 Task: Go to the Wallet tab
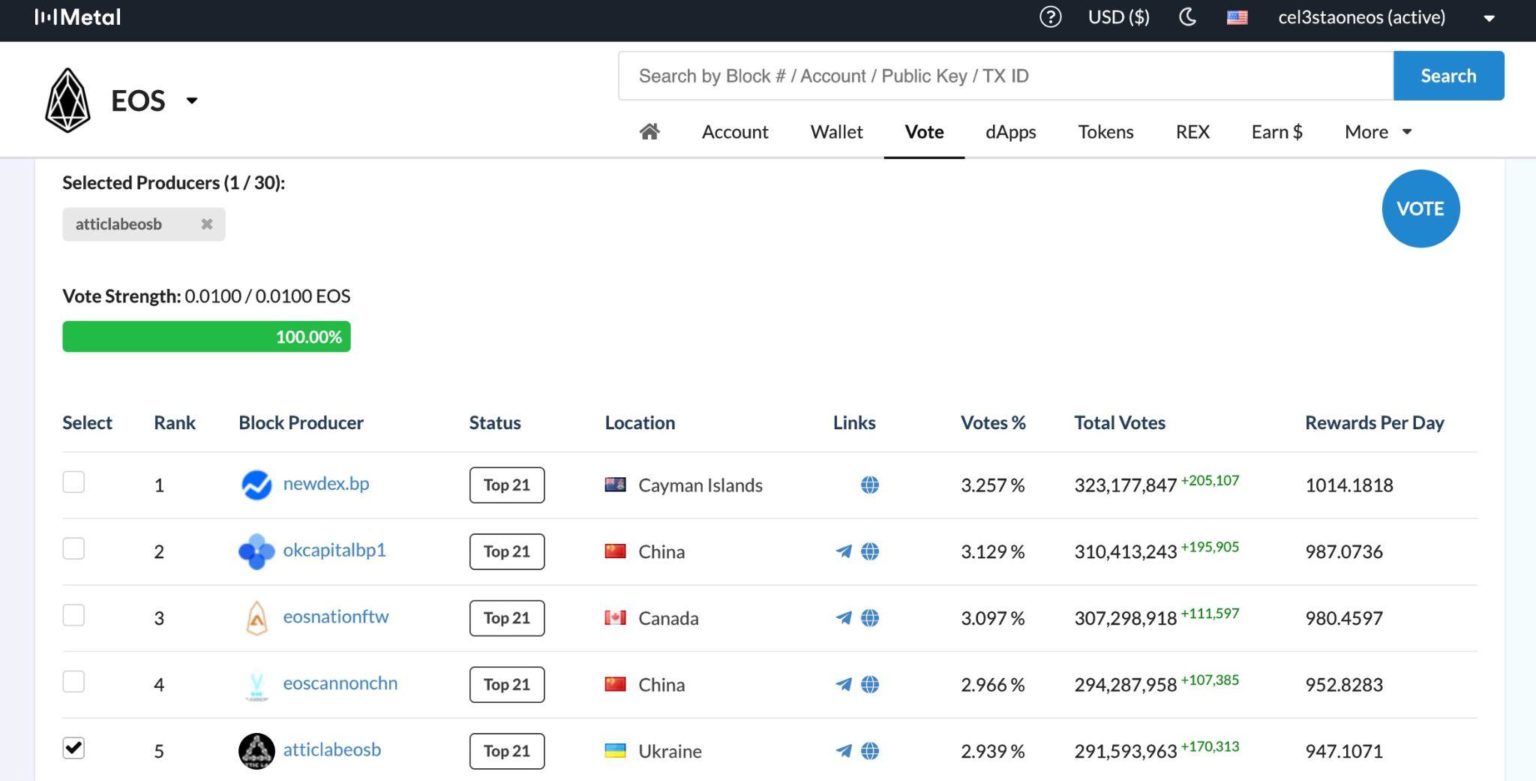(836, 132)
